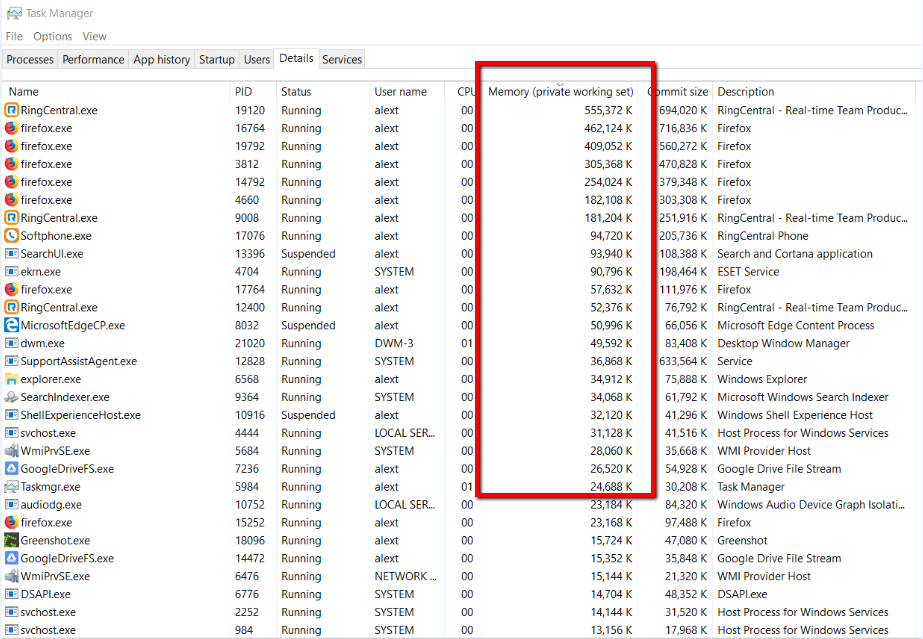Select svchost.exe with PID 4444
The image size is (923, 639).
click(48, 433)
